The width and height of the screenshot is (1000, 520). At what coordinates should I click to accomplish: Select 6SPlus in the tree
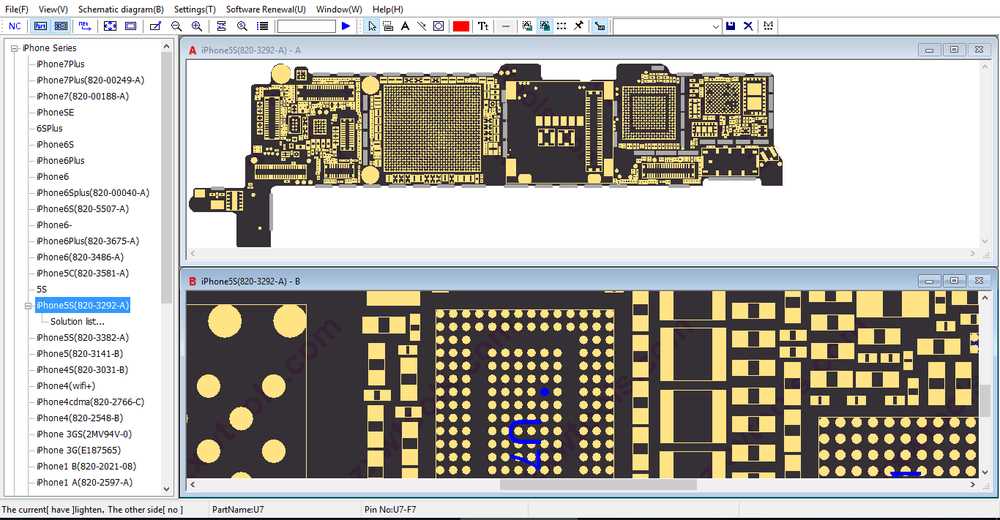(49, 128)
